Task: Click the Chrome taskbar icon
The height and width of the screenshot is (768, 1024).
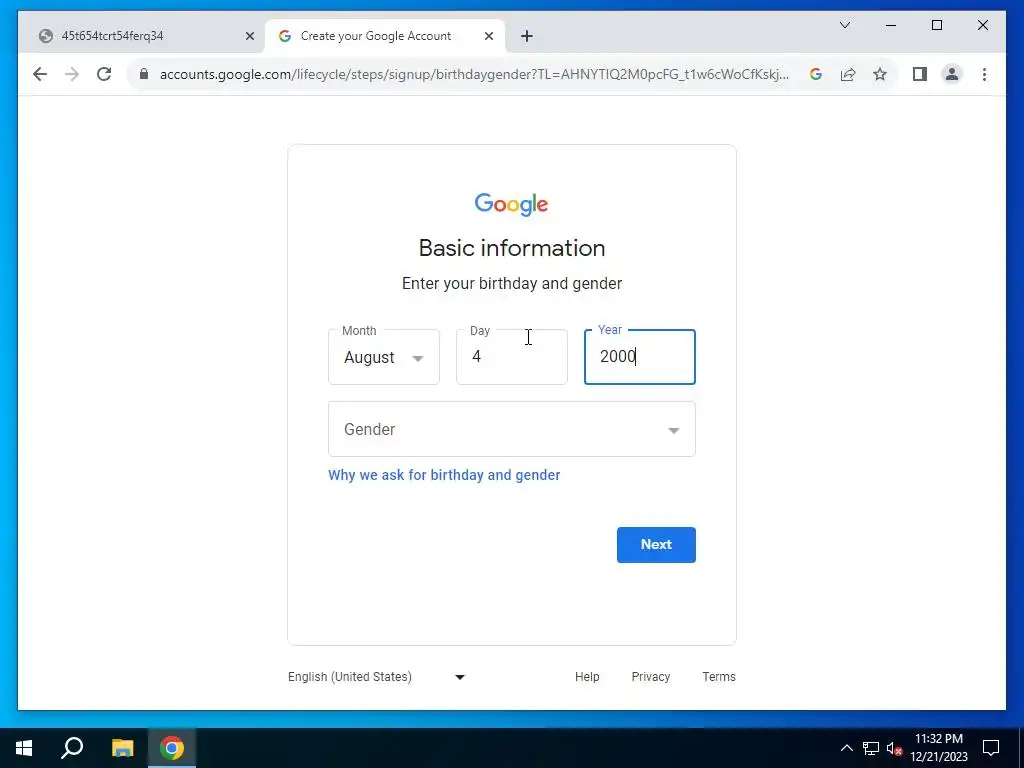Action: [172, 748]
